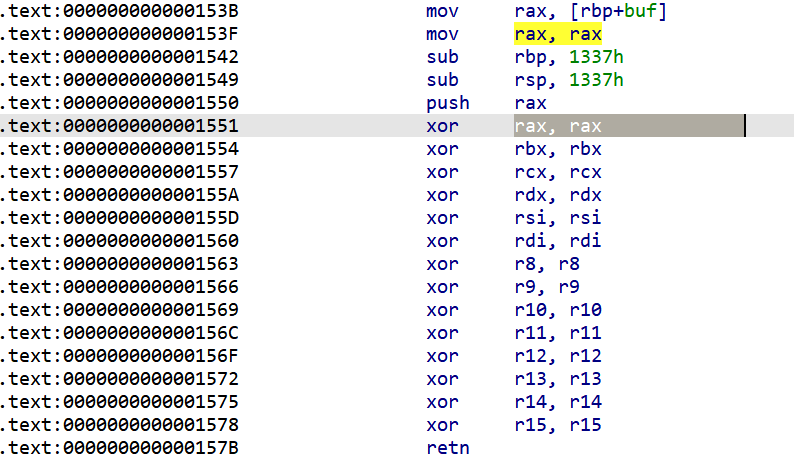This screenshot has width=794, height=458.
Task: Click the r13, r13 operand
Action: tap(558, 379)
